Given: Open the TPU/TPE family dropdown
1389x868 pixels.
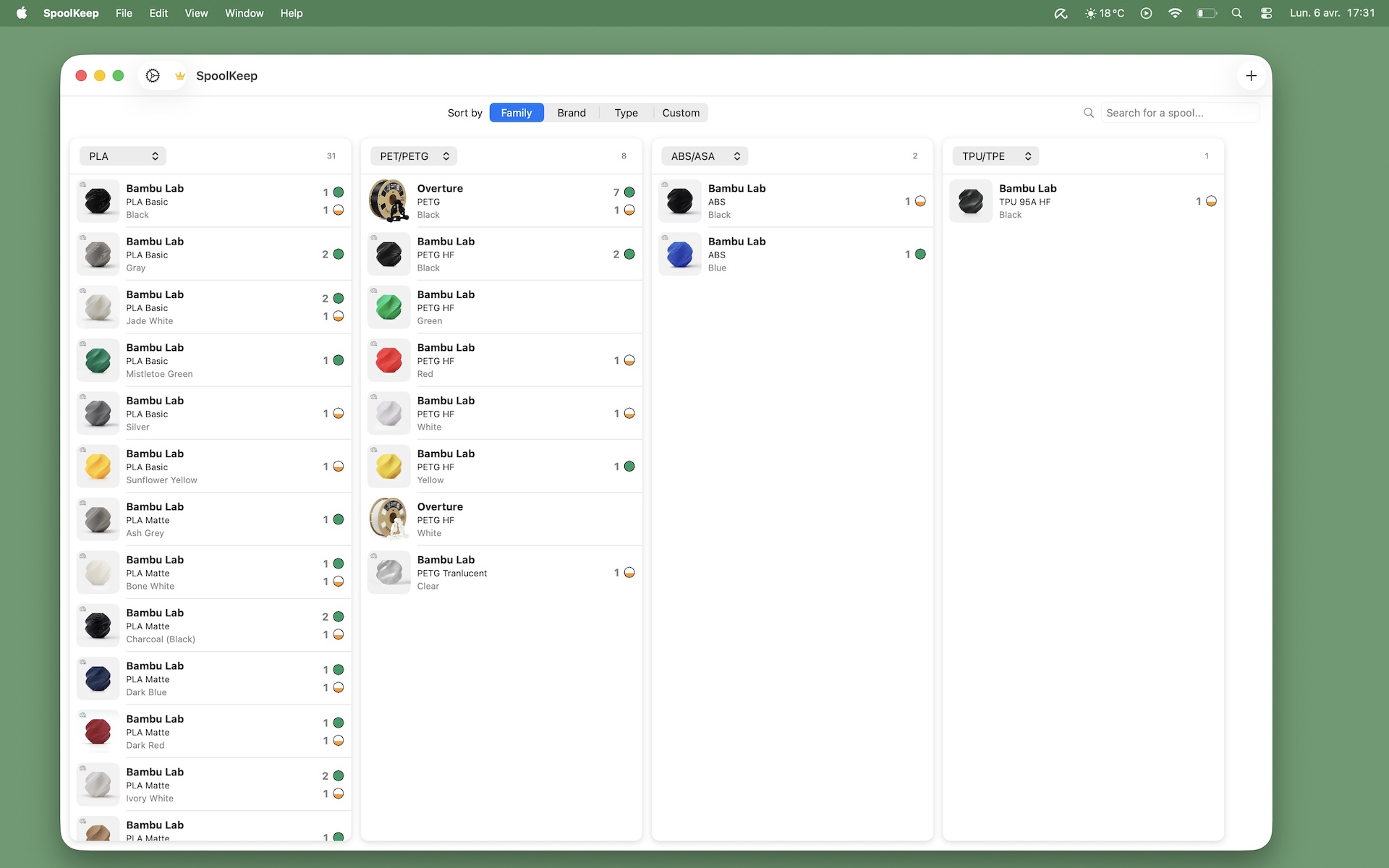Looking at the screenshot, I should 995,156.
